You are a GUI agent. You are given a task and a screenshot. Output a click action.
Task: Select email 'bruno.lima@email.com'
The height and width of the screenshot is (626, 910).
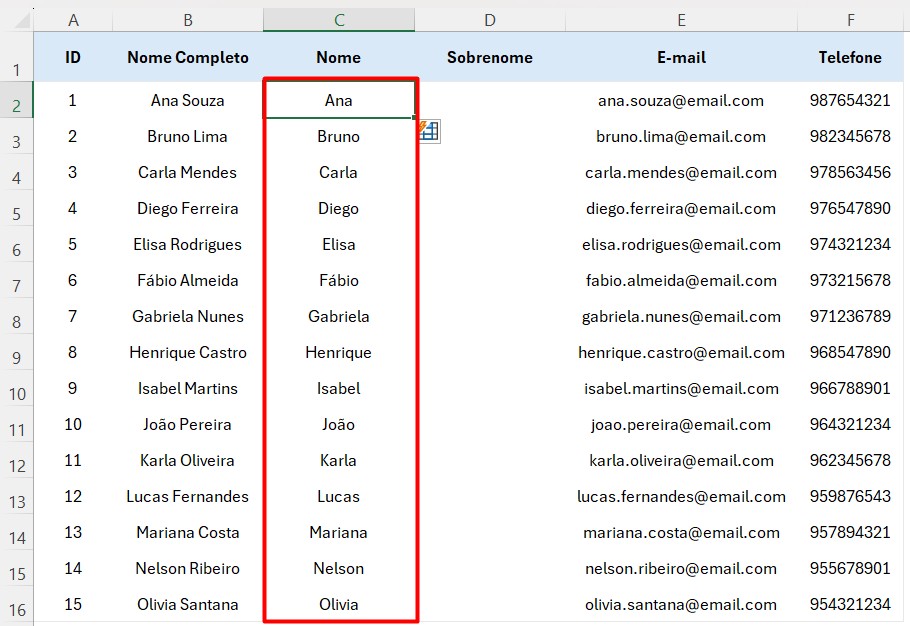coord(681,136)
